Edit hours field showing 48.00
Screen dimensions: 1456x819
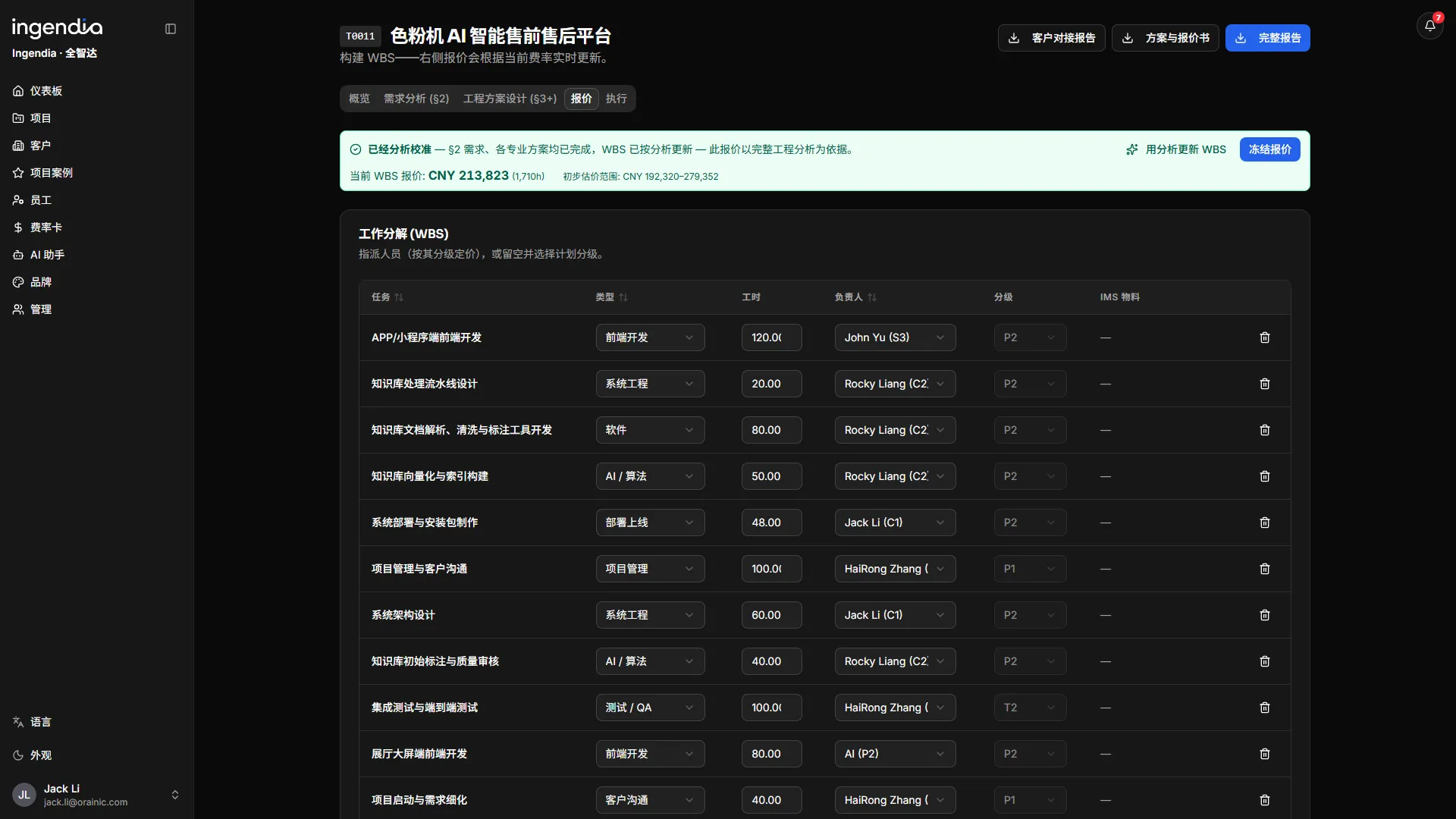pos(771,522)
